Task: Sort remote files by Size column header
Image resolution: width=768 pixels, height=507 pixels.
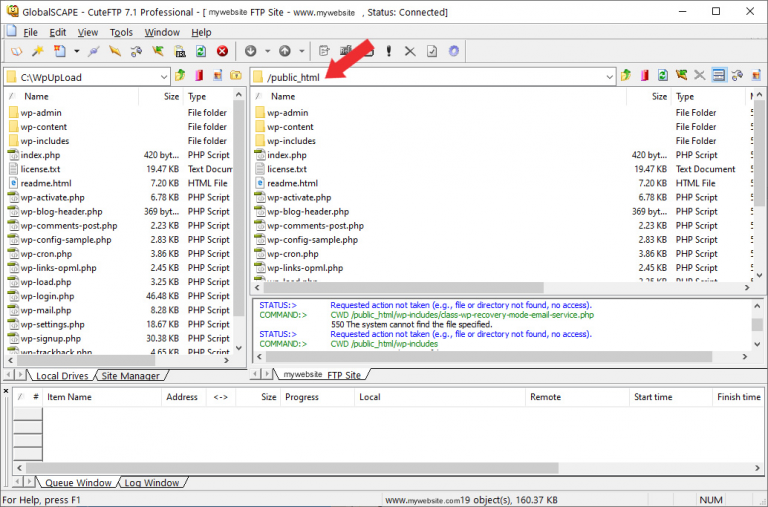Action: [x=658, y=97]
